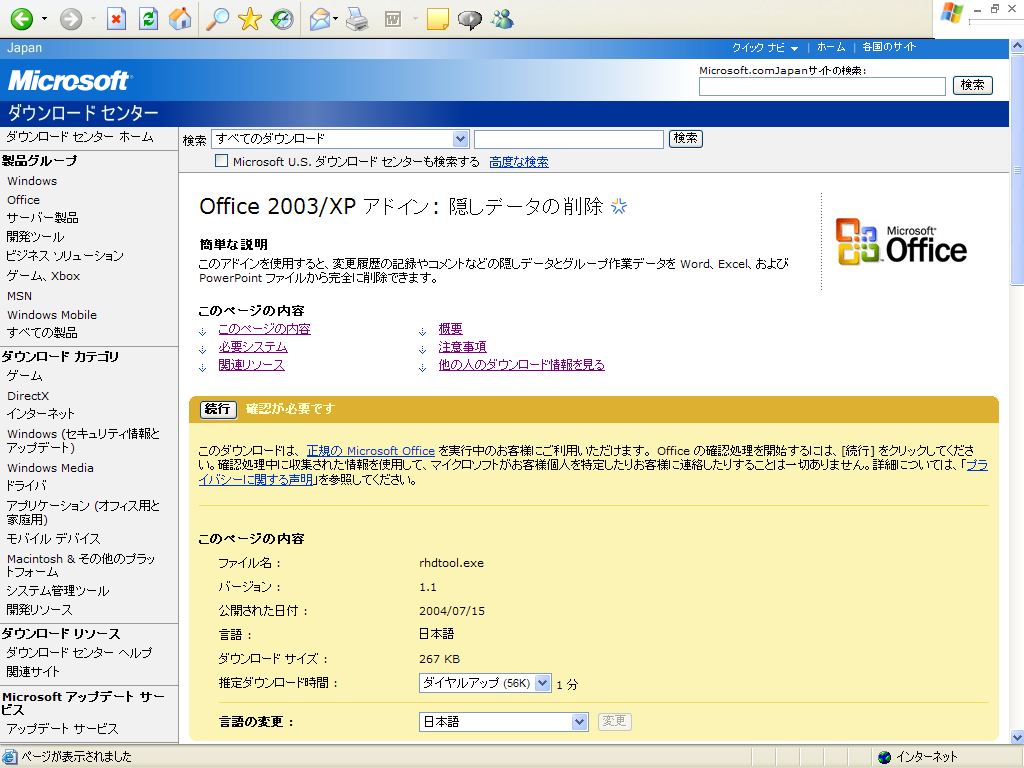
Task: Follow the 必要システム anchor link
Action: click(253, 347)
